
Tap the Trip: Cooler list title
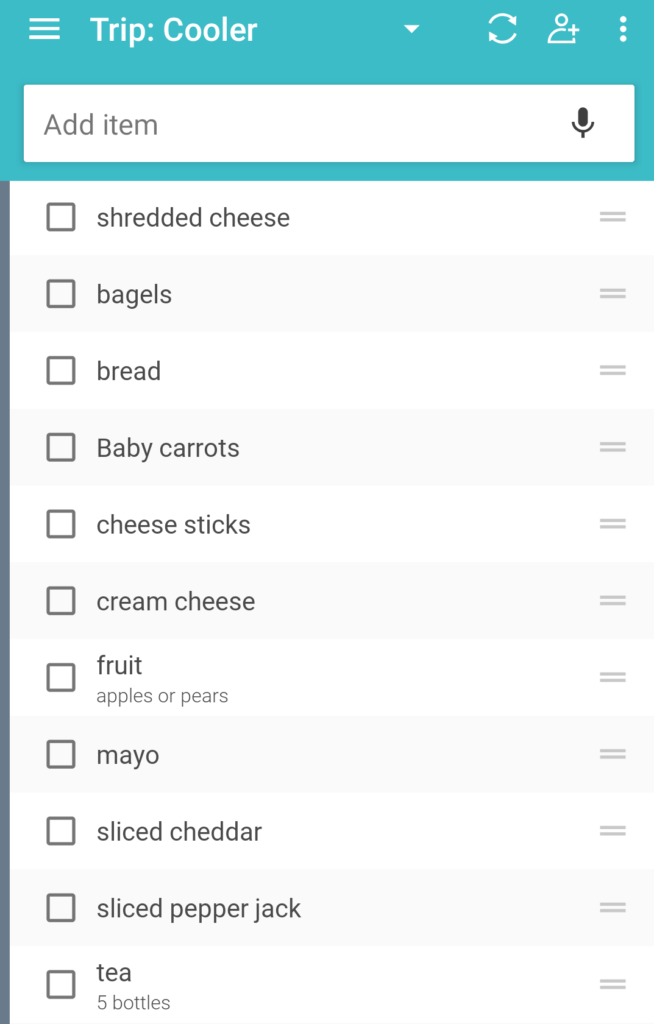[x=174, y=30]
